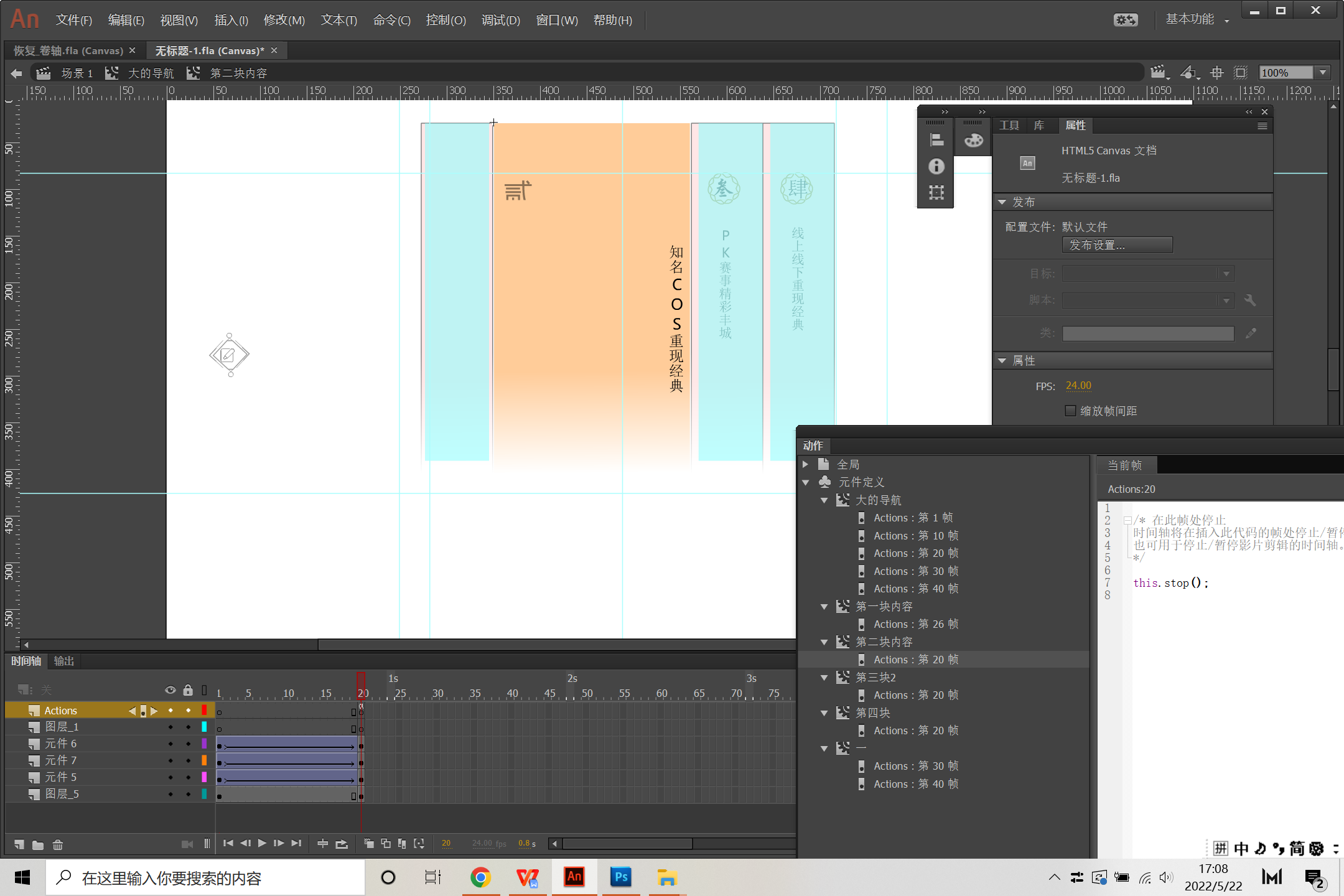Click the 发布设置... button
The image size is (1344, 896).
coord(1117,245)
